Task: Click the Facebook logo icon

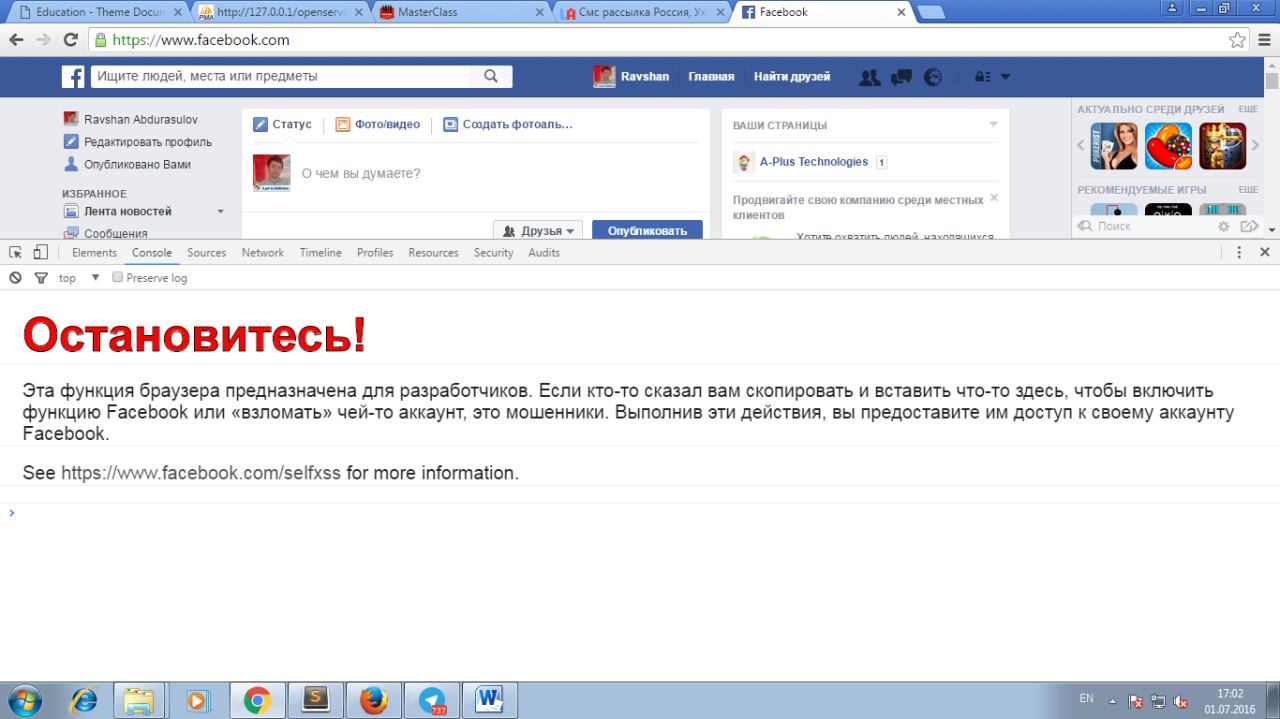Action: [x=73, y=77]
